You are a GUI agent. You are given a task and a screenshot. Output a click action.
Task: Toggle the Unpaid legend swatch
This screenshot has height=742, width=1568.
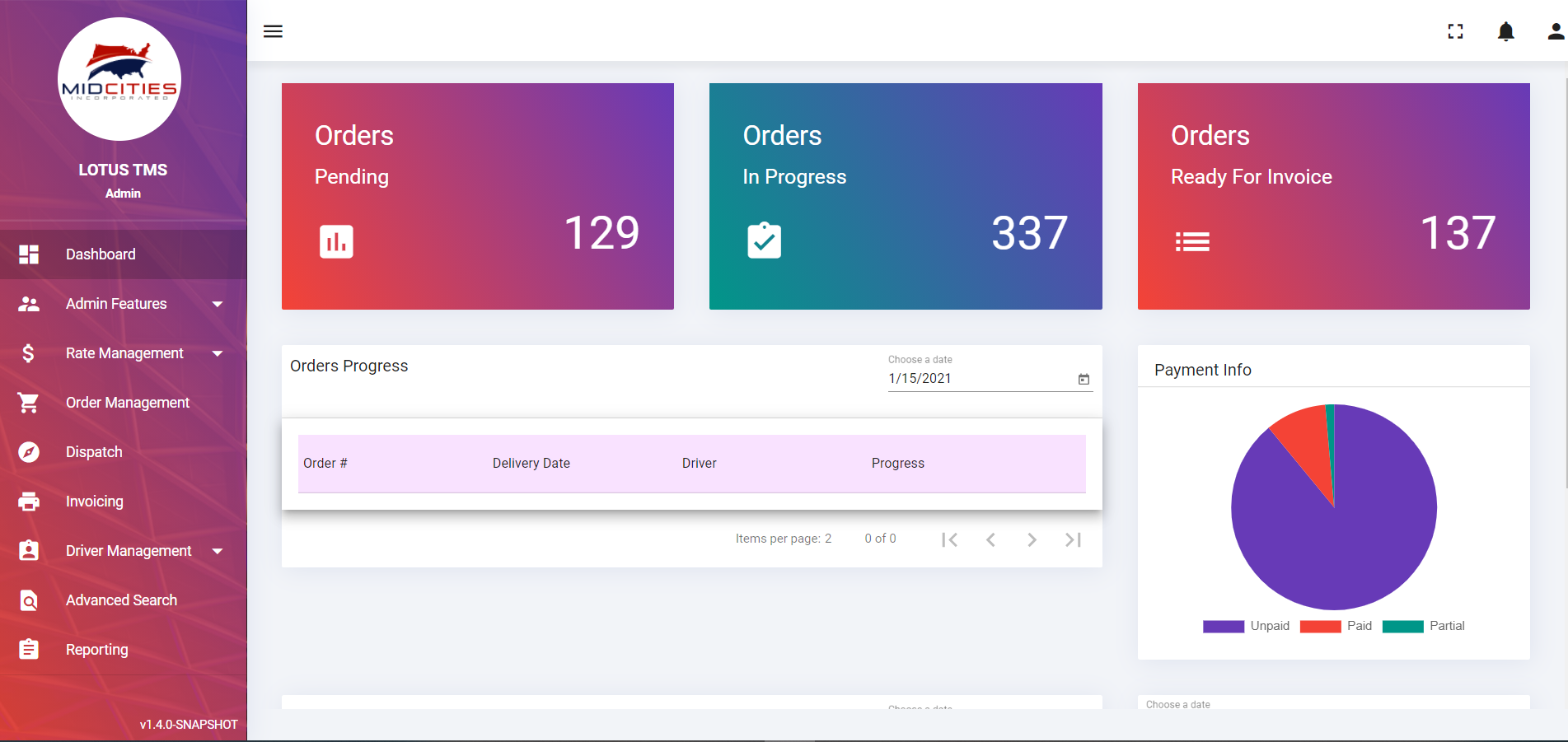coord(1223,626)
